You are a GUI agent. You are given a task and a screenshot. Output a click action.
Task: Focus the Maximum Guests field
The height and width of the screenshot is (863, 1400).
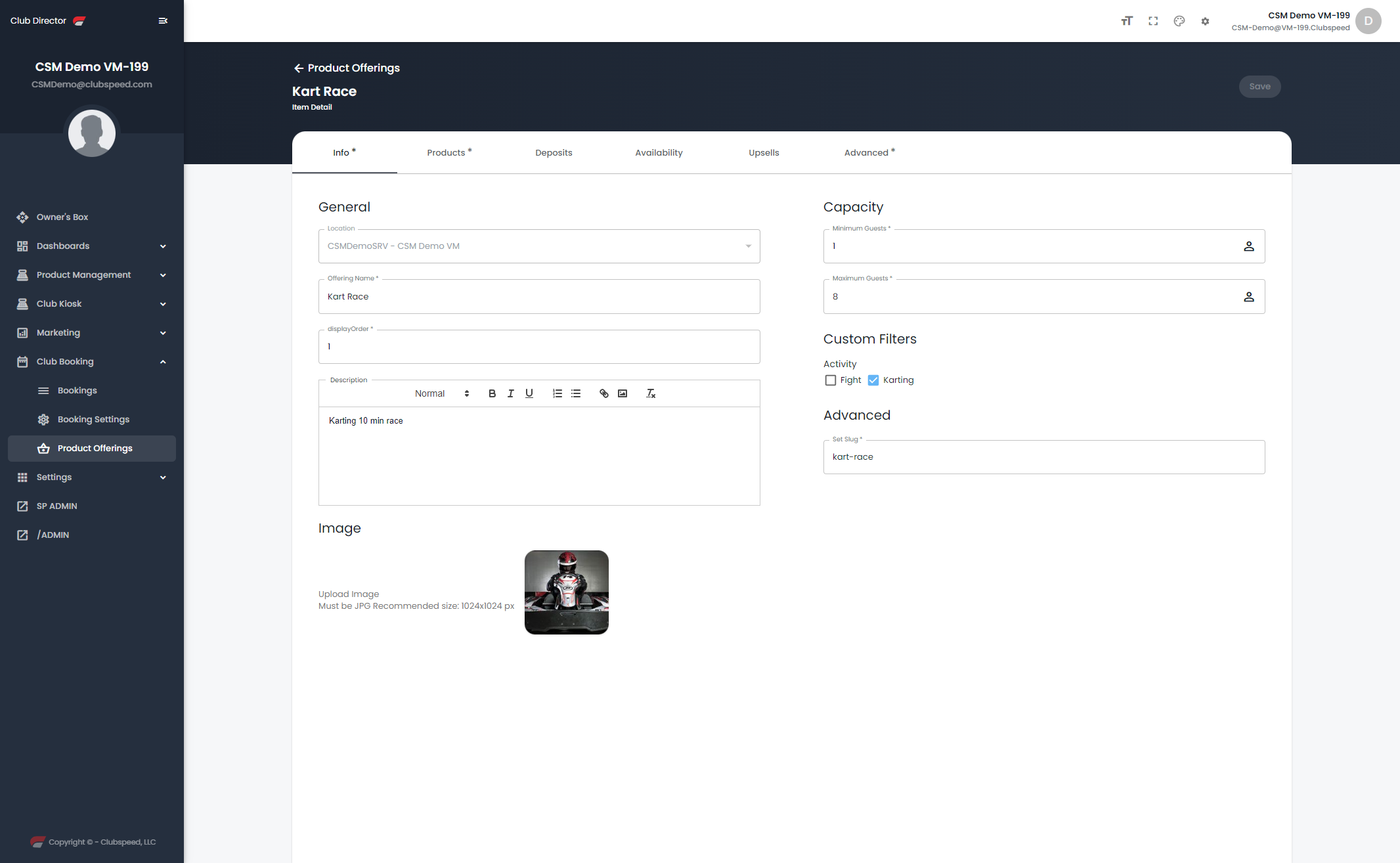1044,297
